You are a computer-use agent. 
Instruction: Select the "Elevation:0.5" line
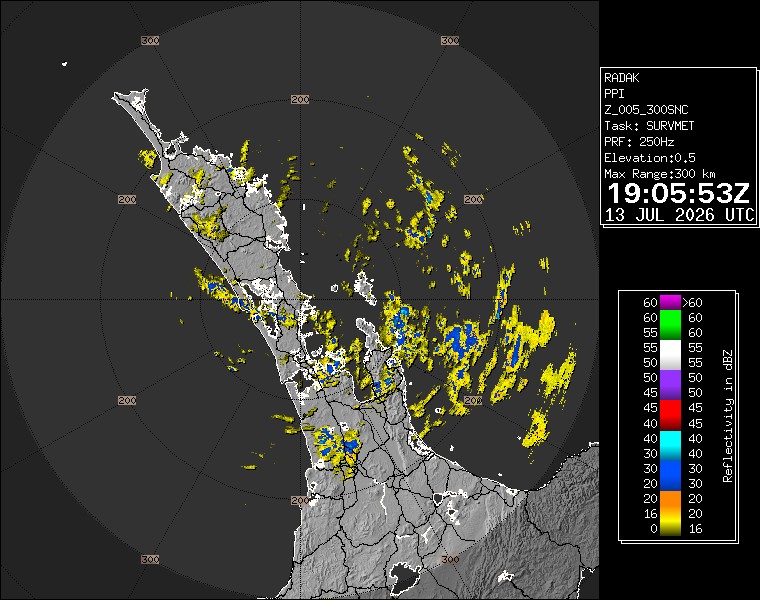650,158
